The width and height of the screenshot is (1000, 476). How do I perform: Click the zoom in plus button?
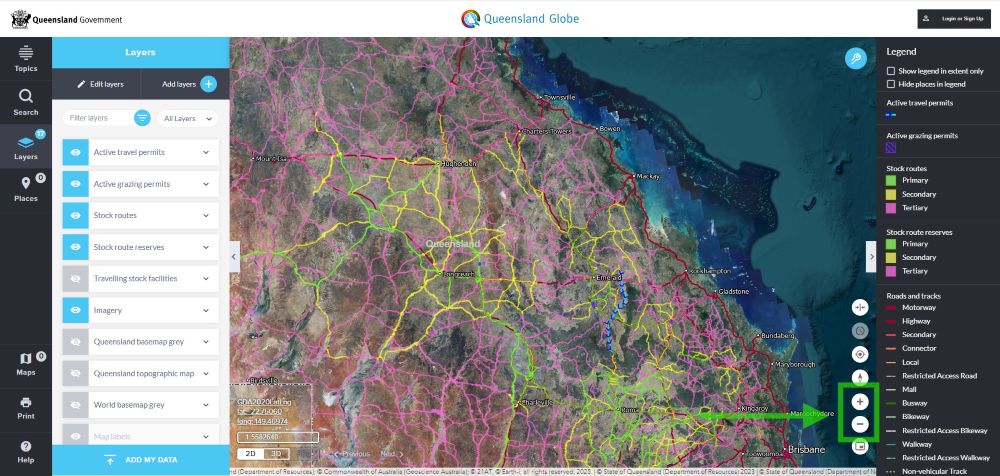[860, 401]
